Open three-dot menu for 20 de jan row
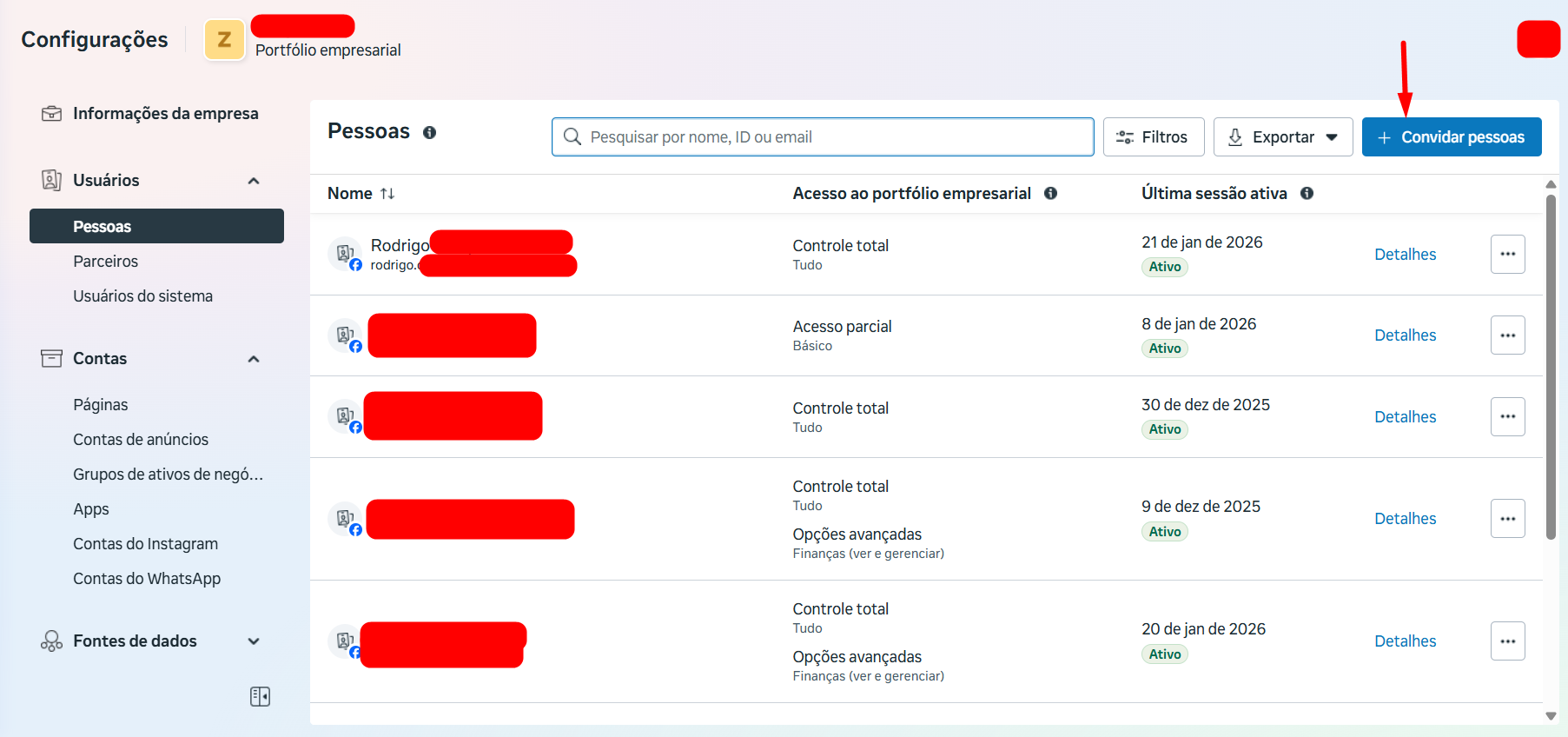This screenshot has width=1568, height=737. pyautogui.click(x=1507, y=641)
